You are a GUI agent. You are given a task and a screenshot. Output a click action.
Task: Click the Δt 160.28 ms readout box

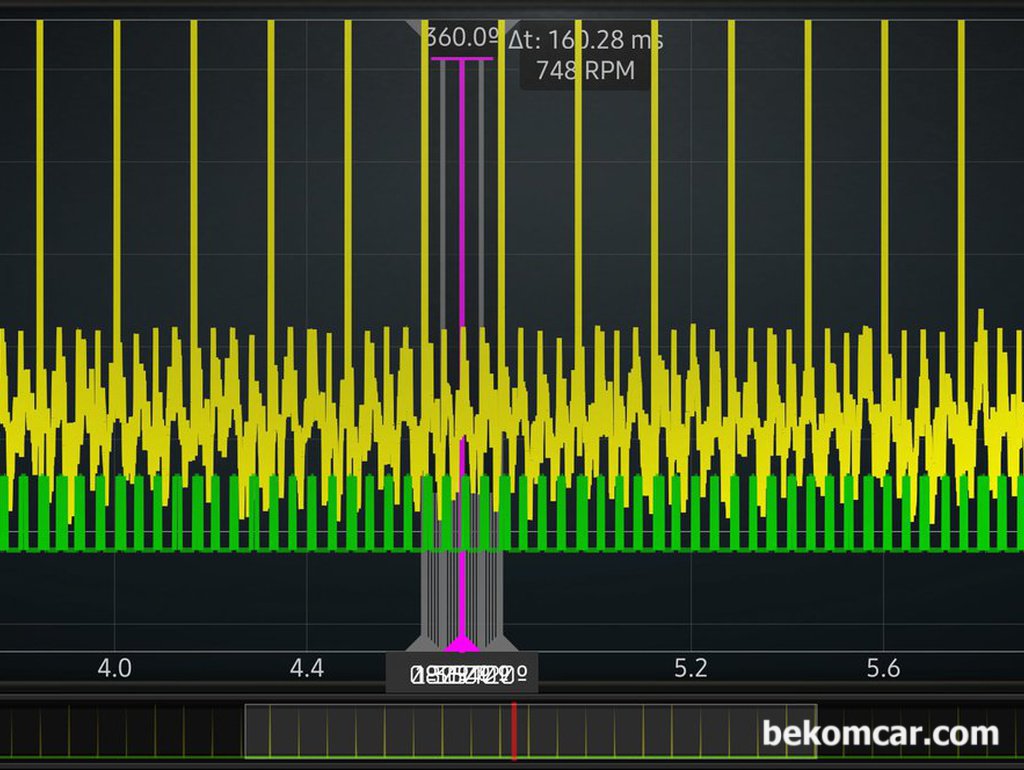(x=585, y=41)
